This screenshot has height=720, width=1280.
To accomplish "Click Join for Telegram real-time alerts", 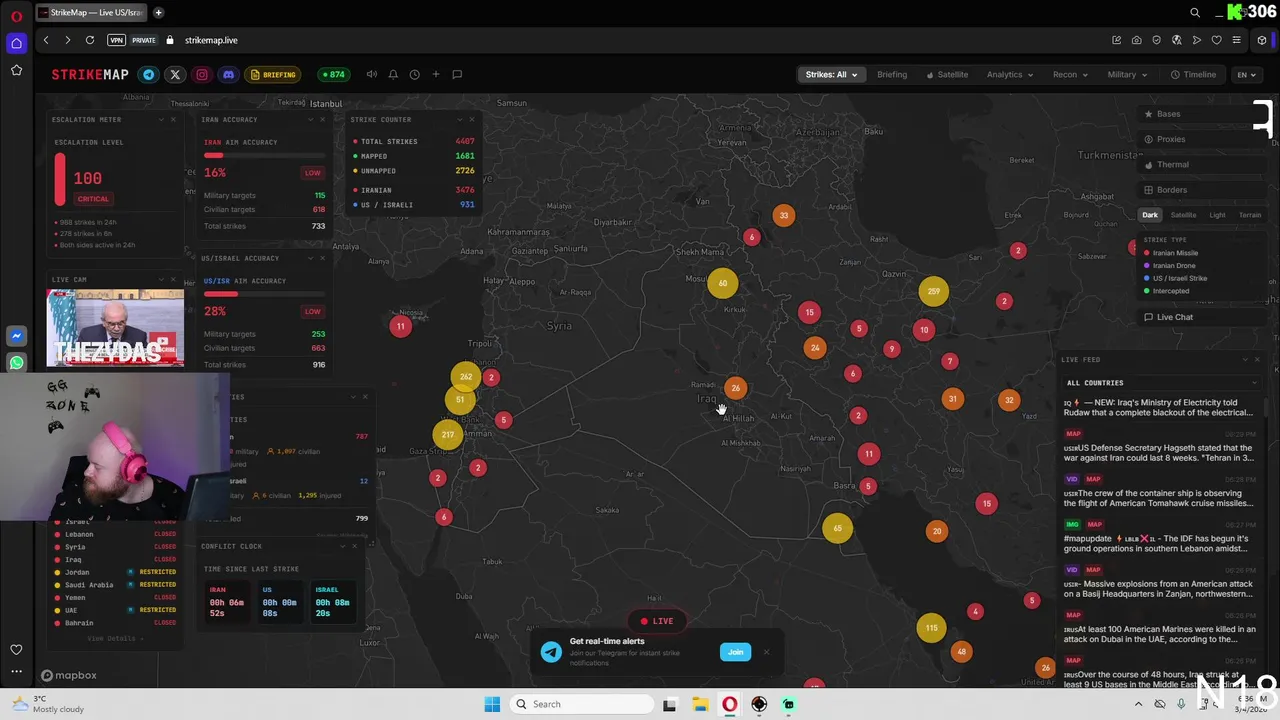I will (x=735, y=652).
